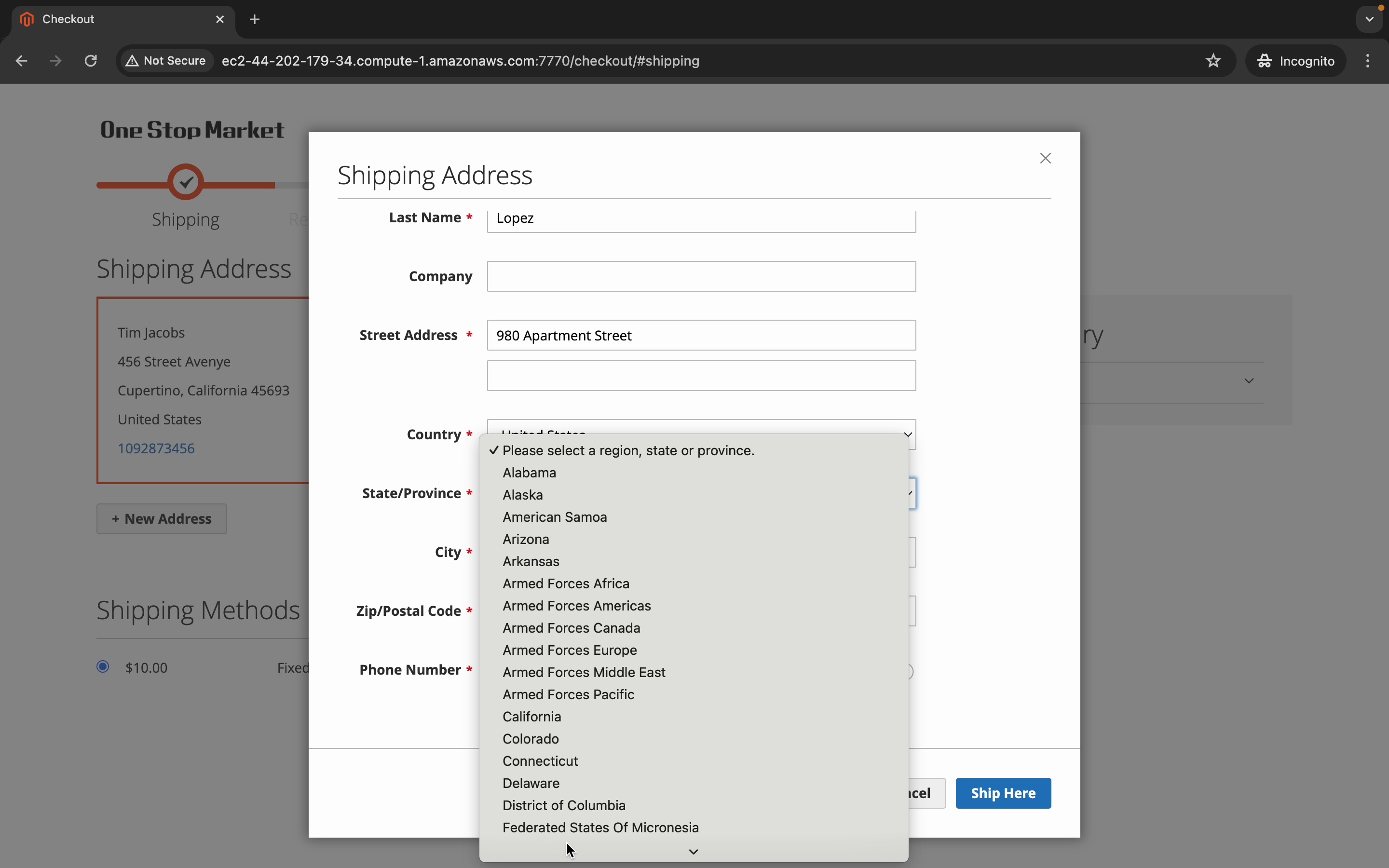Click into the Company input field
The height and width of the screenshot is (868, 1389).
point(701,277)
